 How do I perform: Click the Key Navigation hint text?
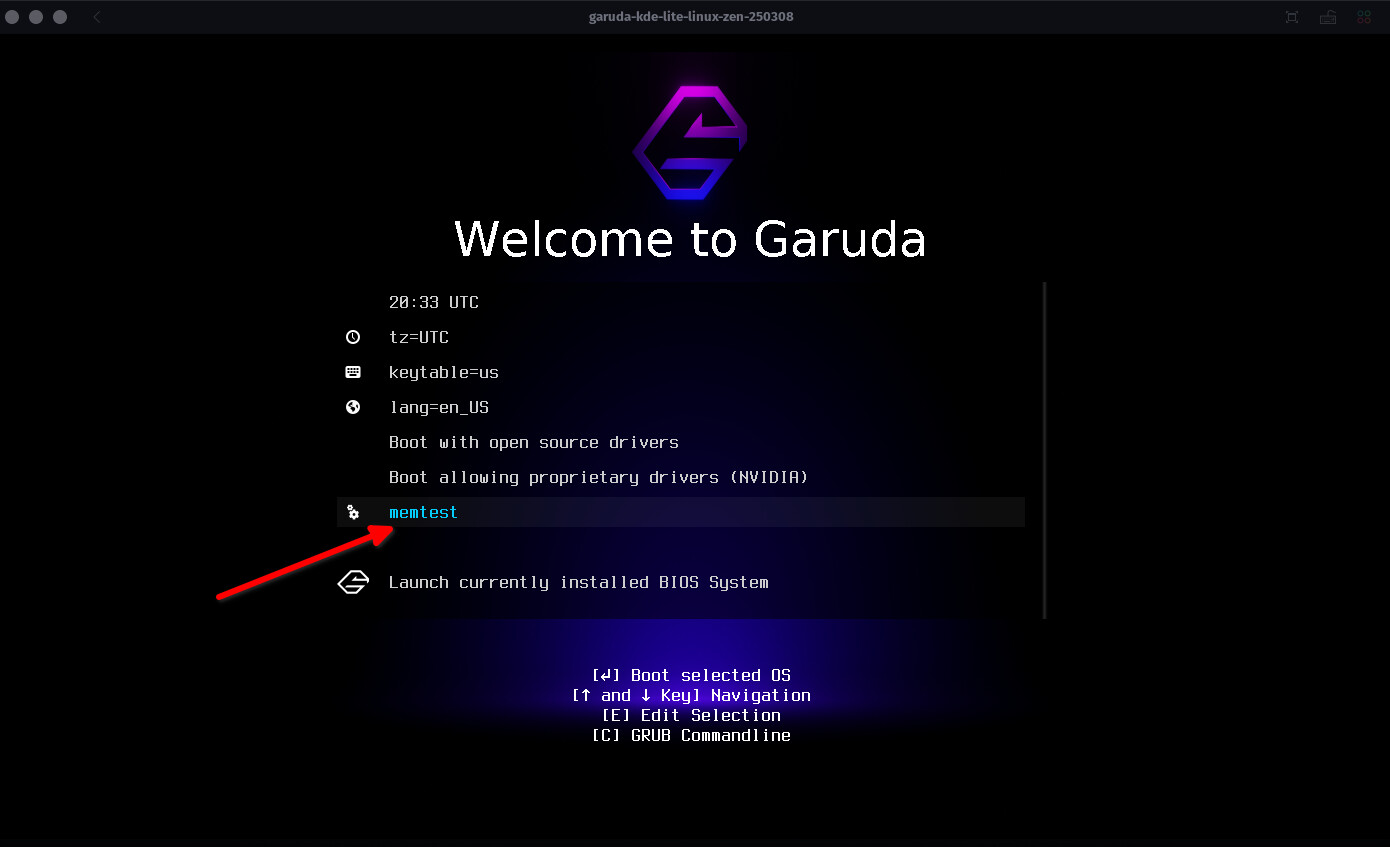click(691, 695)
